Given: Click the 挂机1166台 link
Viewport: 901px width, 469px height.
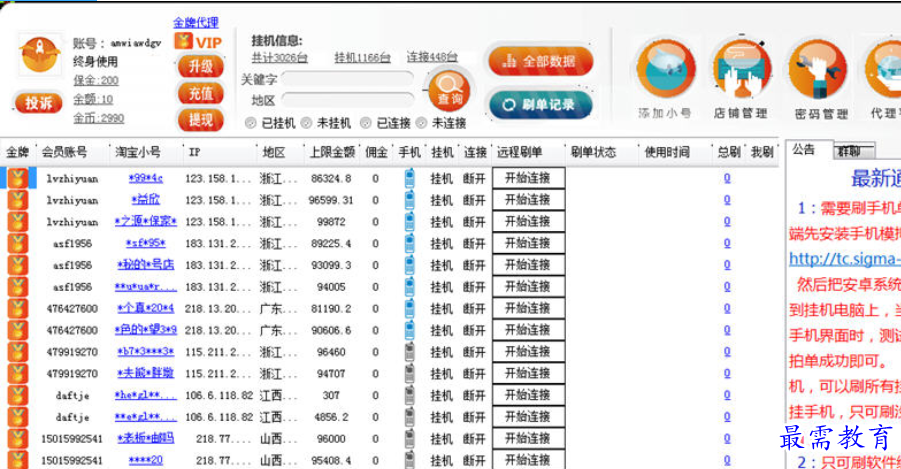Looking at the screenshot, I should pos(362,57).
